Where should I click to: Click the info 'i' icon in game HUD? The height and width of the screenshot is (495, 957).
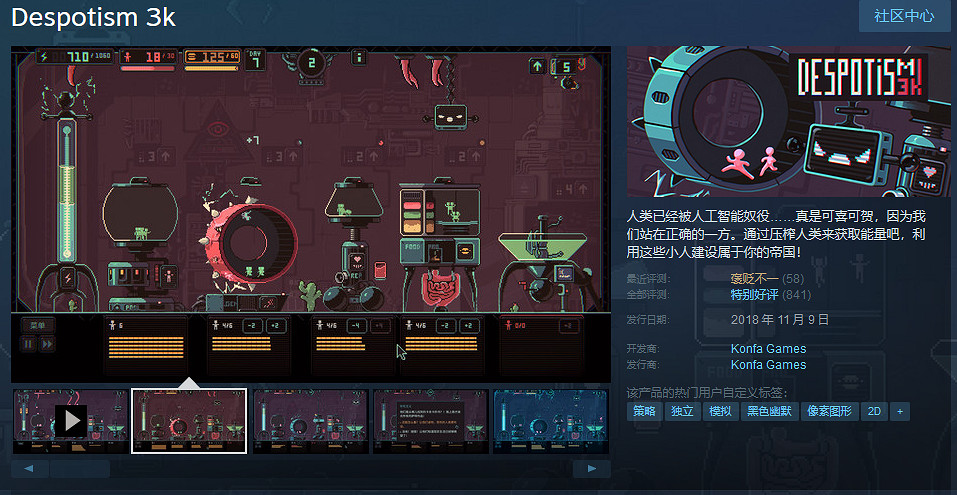(x=359, y=57)
